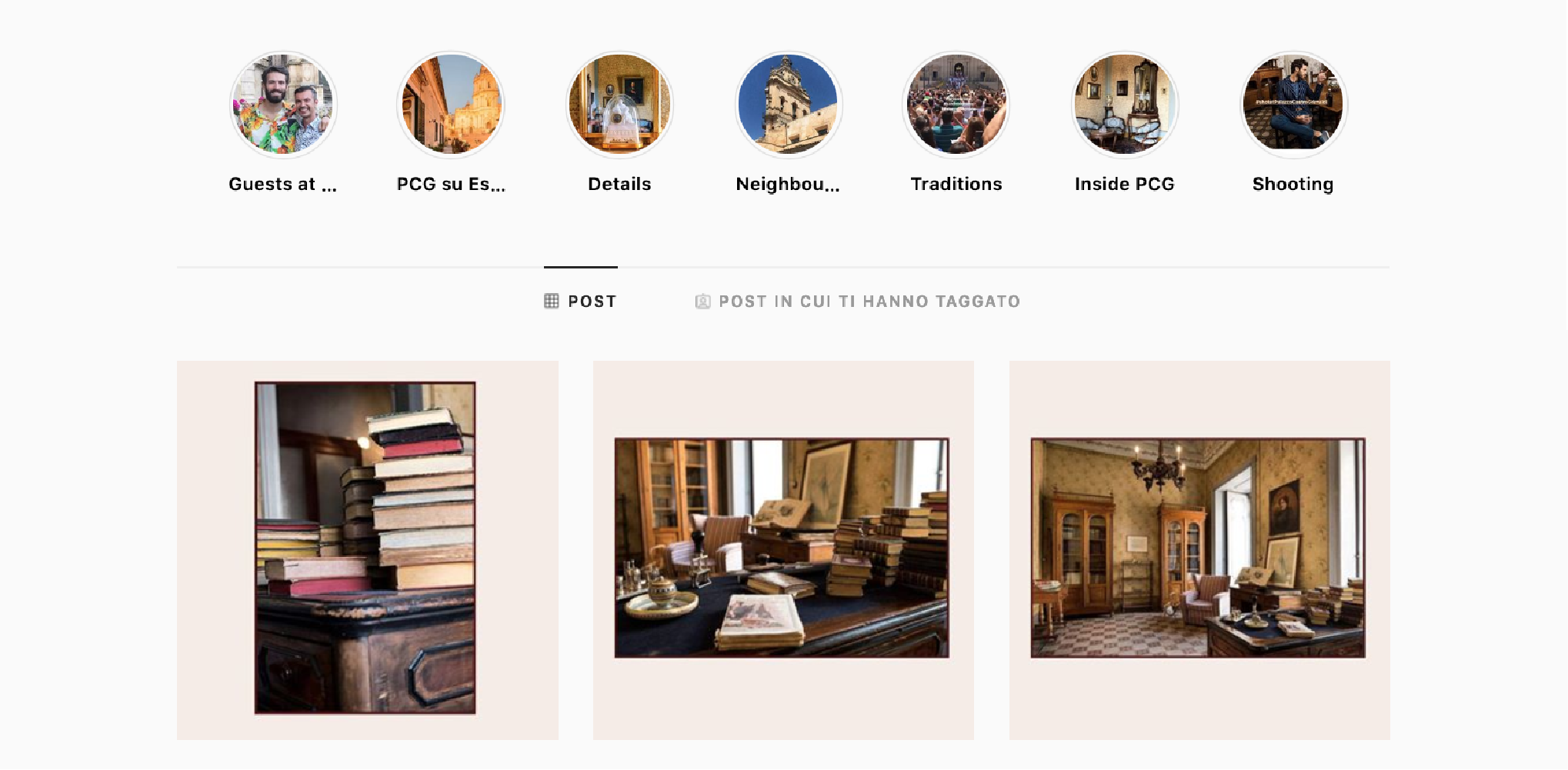Screen dimensions: 1568x770
Task: Click the 'Guests at ...' label text
Action: tap(282, 185)
